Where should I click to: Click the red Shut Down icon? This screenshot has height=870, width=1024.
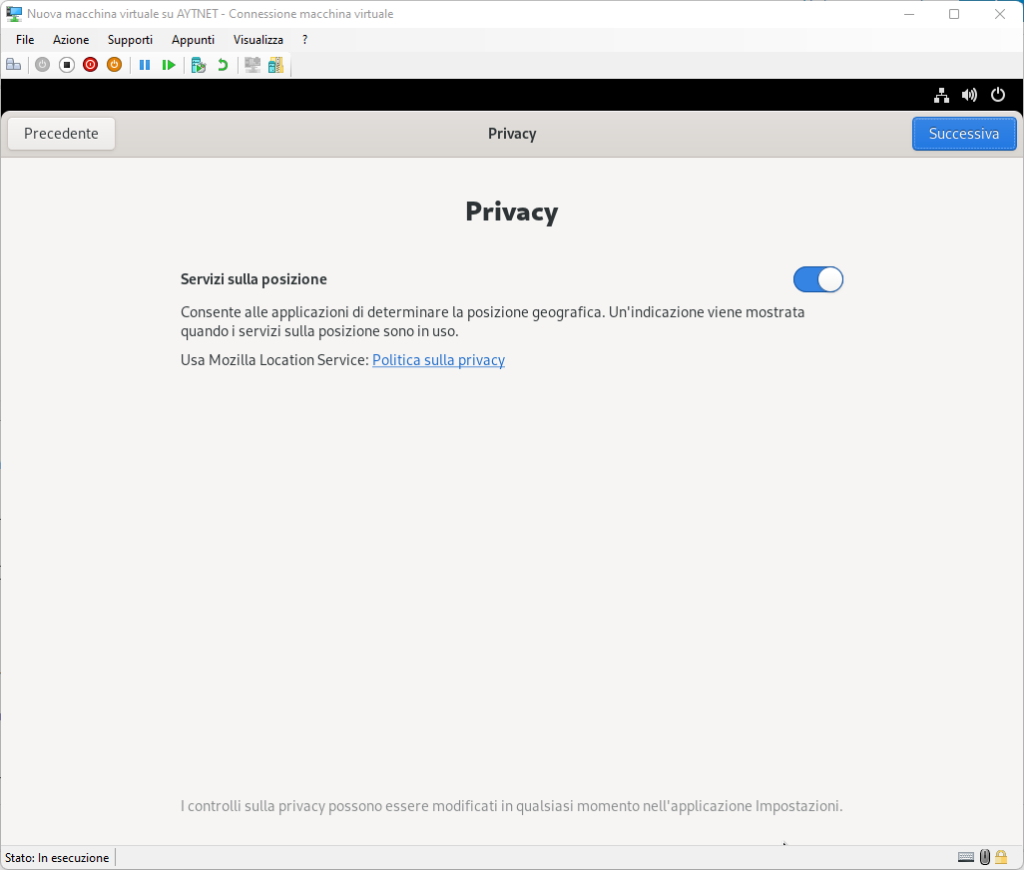[x=90, y=65]
